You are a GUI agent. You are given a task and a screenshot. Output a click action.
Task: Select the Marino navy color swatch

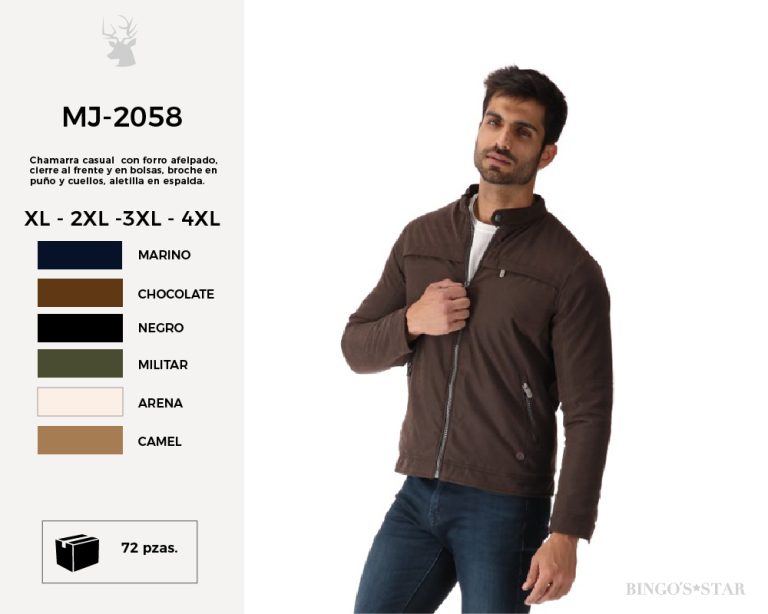click(80, 255)
